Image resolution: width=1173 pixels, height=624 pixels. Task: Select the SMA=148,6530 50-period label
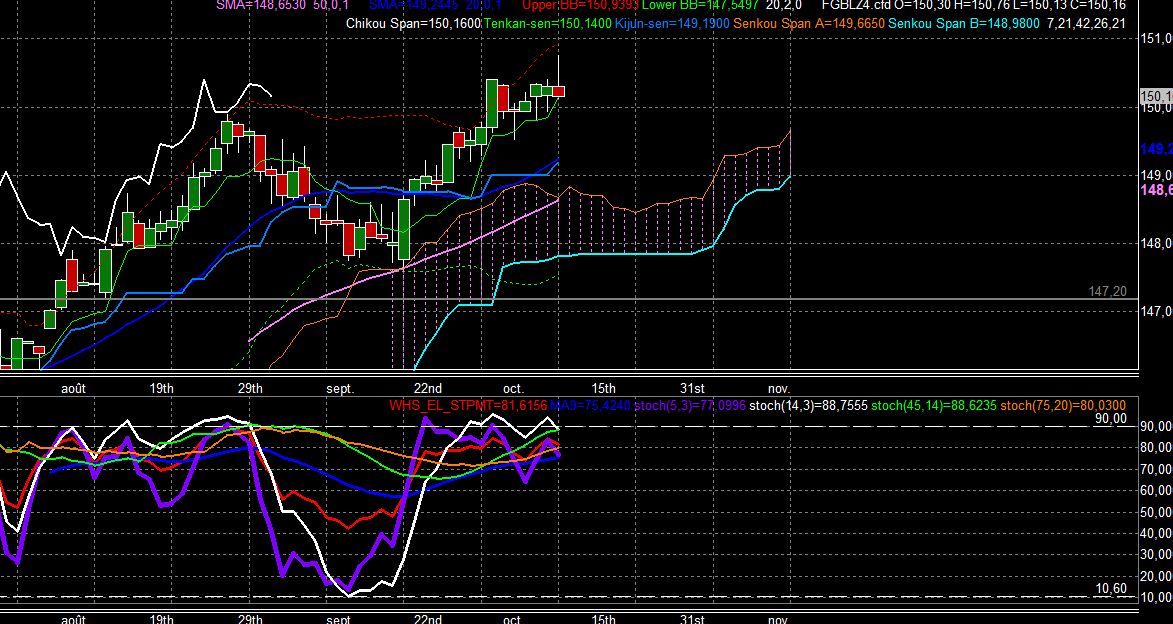tap(283, 5)
